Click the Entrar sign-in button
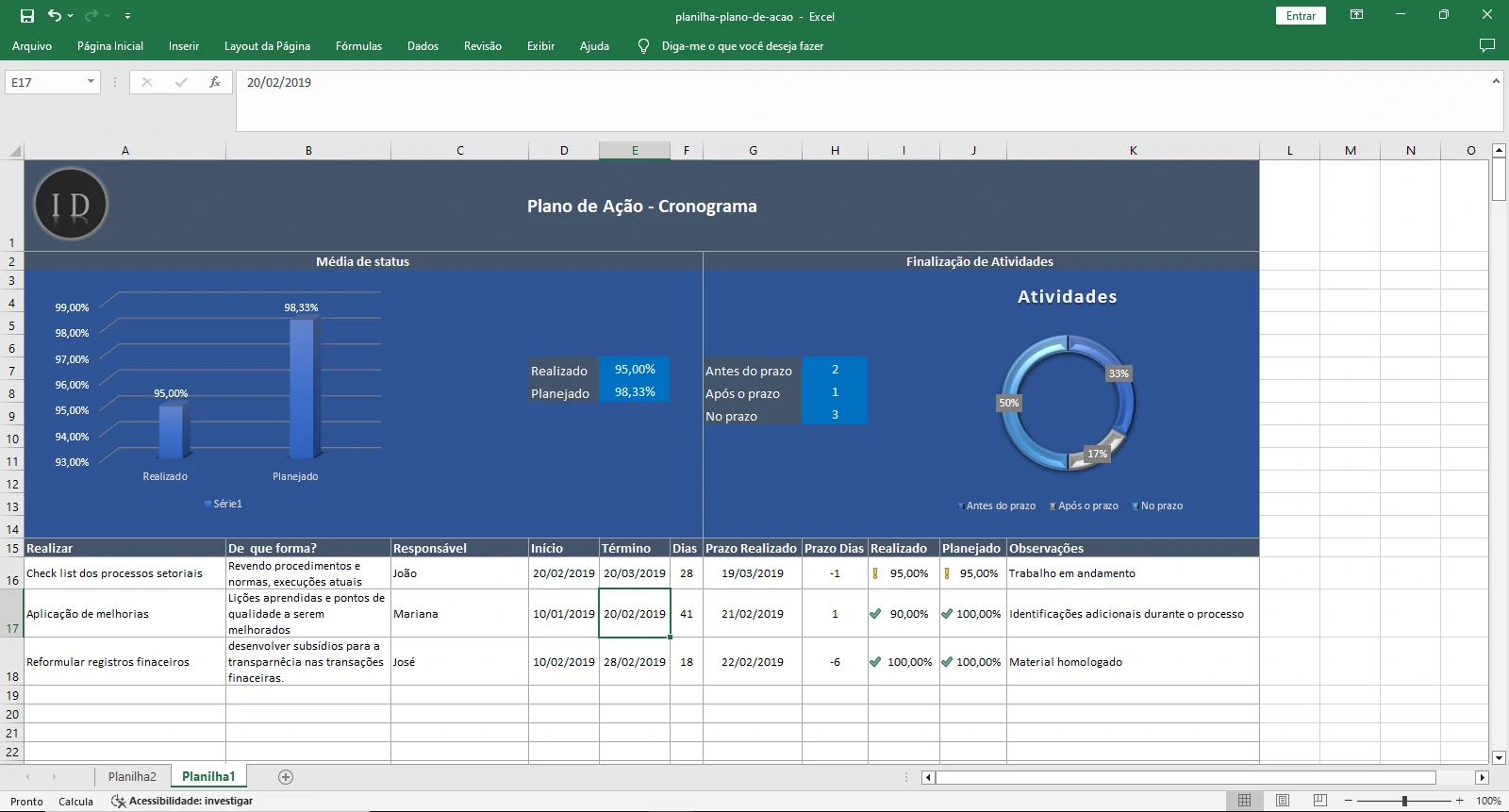 click(x=1301, y=16)
